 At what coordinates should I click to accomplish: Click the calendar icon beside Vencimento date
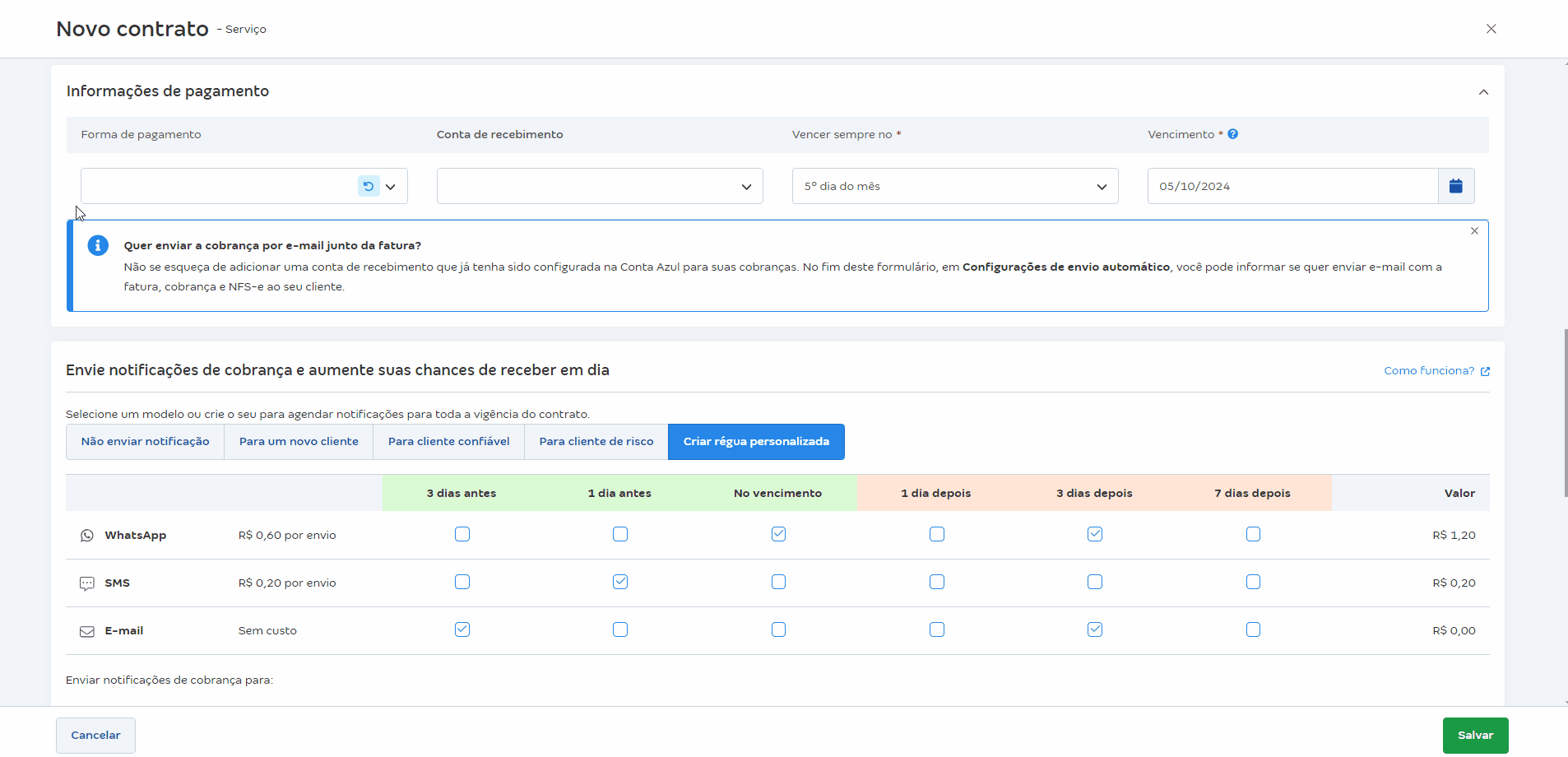click(x=1455, y=186)
